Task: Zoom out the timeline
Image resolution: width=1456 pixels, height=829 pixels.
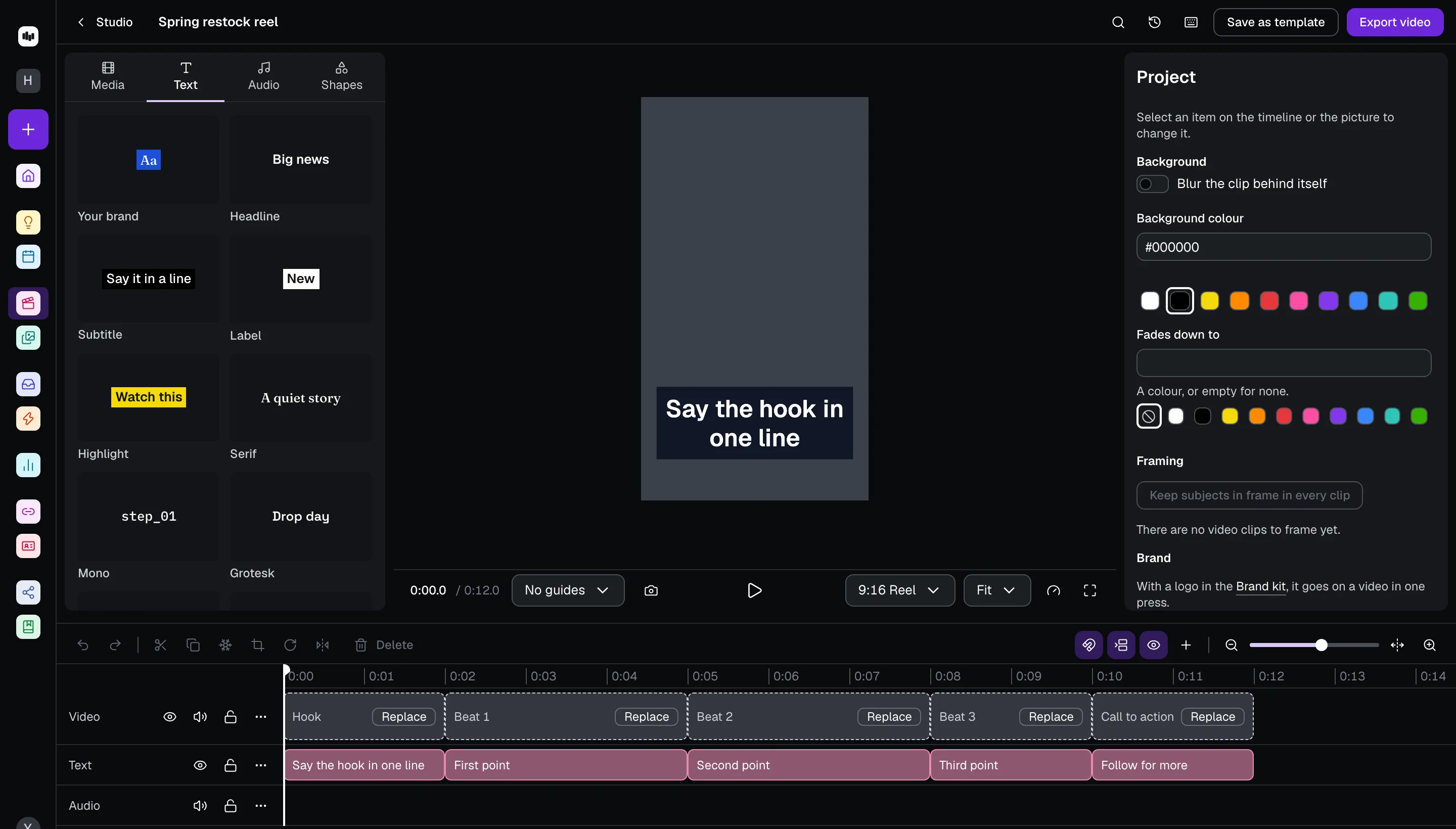Action: click(x=1231, y=644)
